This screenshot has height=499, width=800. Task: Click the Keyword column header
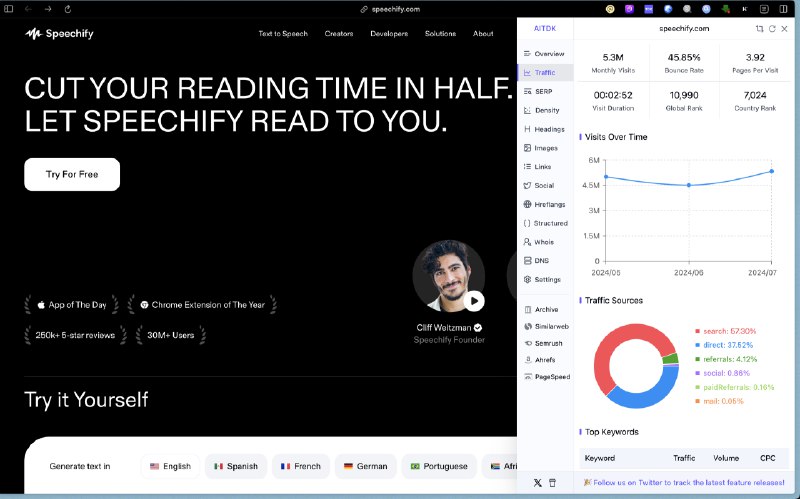[x=599, y=458]
